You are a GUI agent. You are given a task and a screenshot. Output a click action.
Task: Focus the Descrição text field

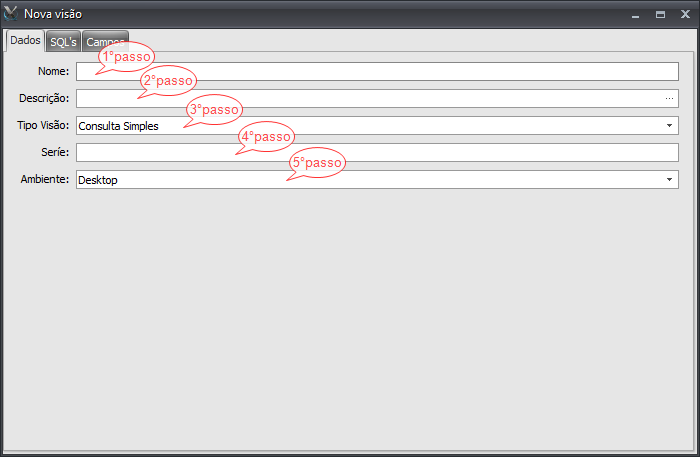click(x=369, y=99)
